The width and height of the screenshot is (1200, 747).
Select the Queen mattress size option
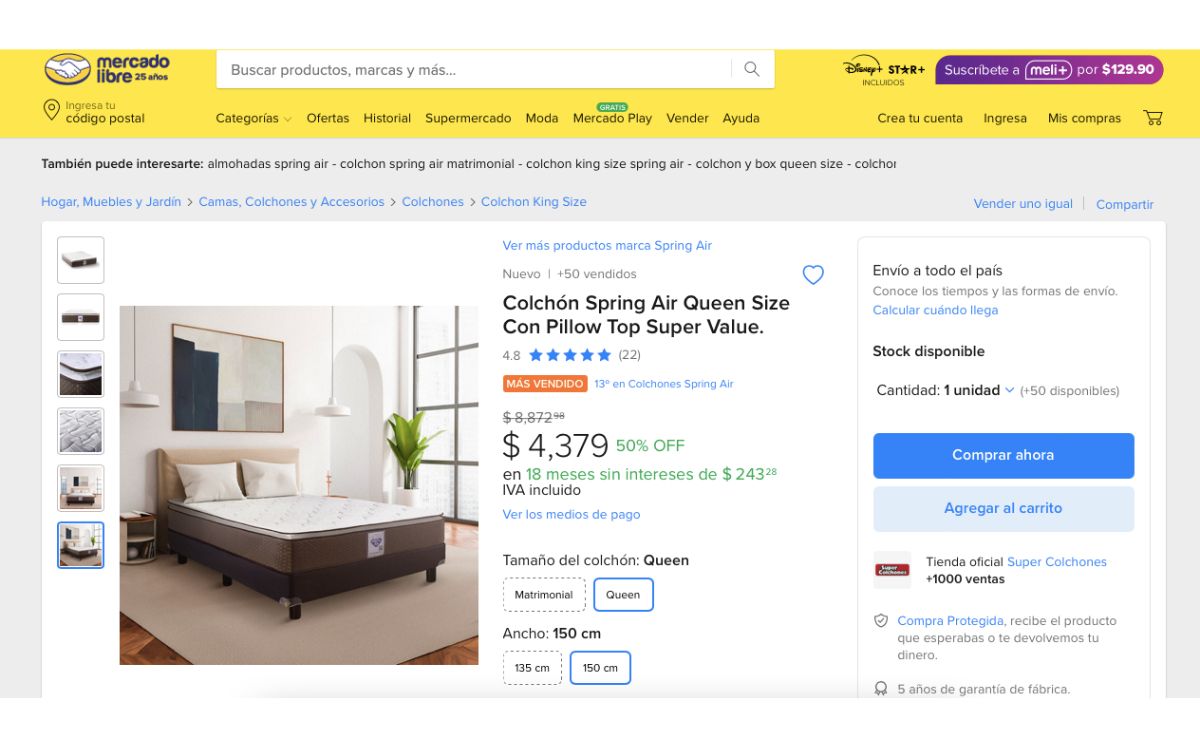tap(623, 595)
